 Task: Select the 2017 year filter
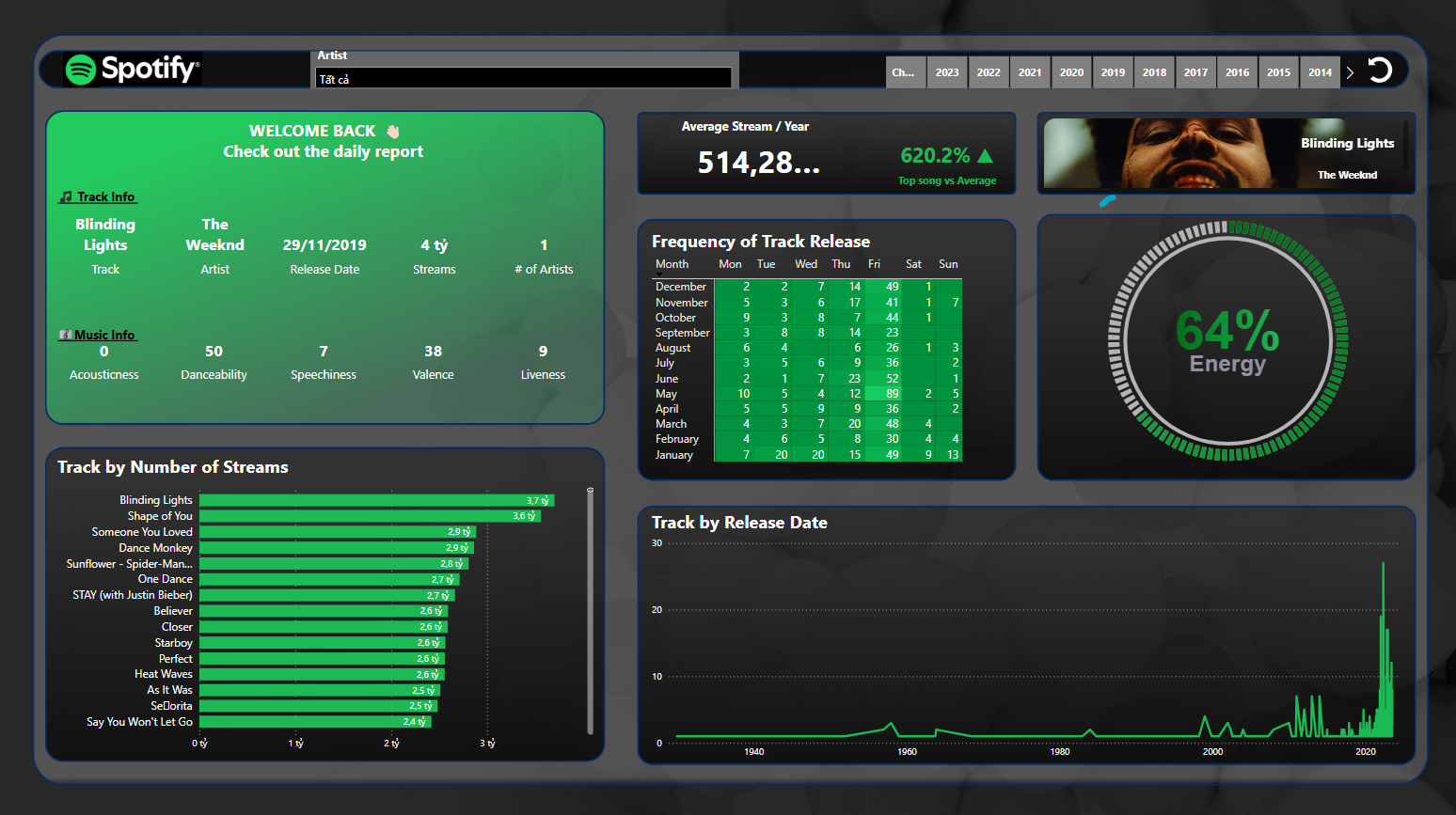(1195, 72)
